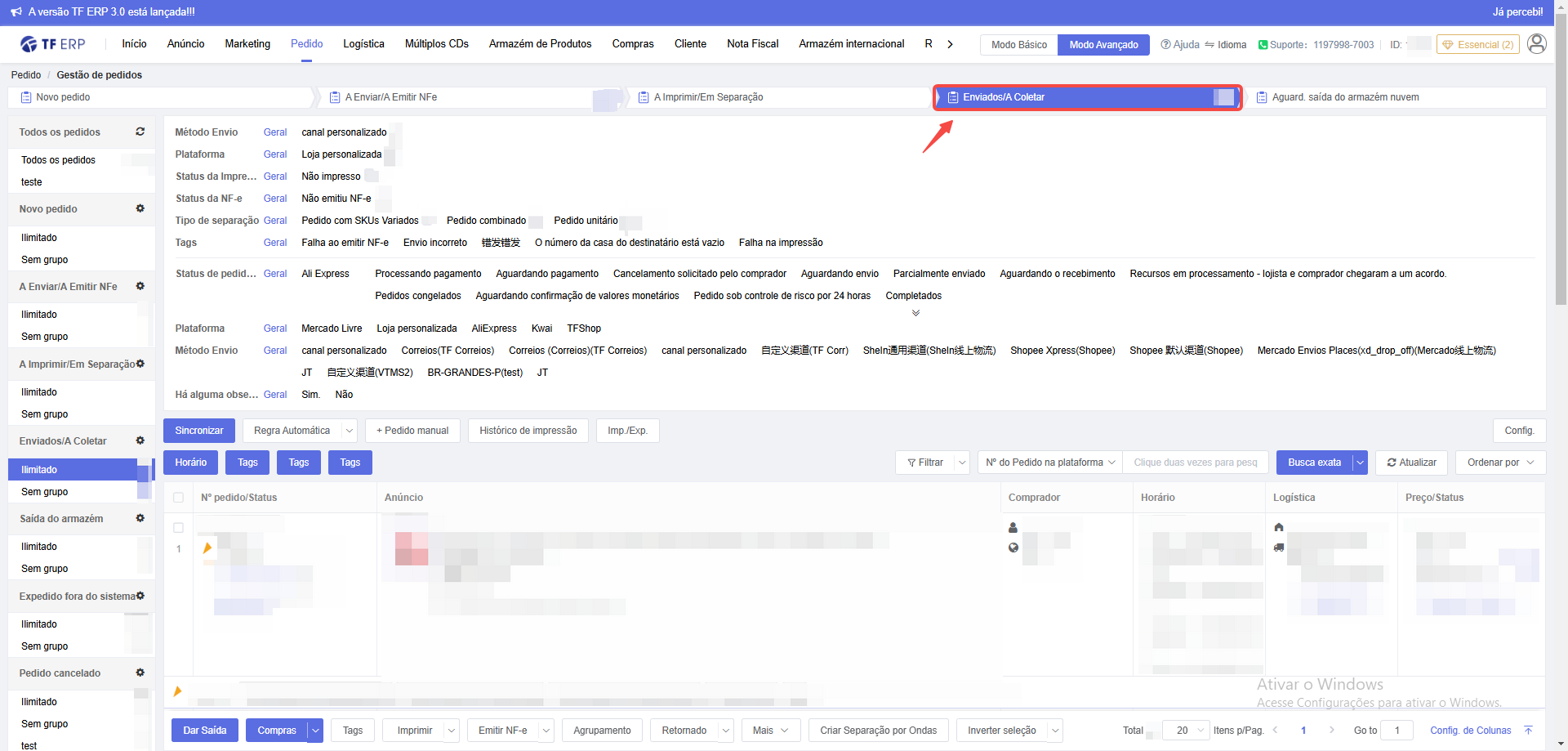The image size is (1568, 751).
Task: Go to previous page arrow in pagination
Action: coord(1276,730)
